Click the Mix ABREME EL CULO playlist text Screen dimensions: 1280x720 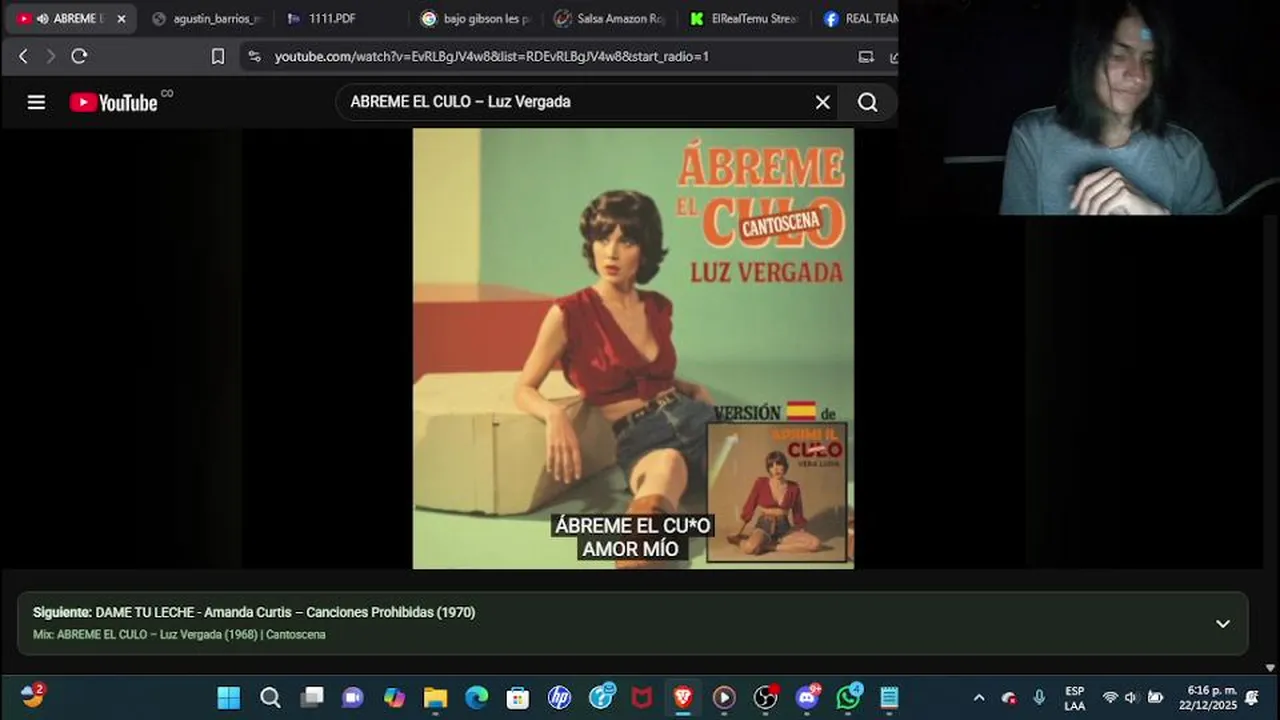click(179, 634)
